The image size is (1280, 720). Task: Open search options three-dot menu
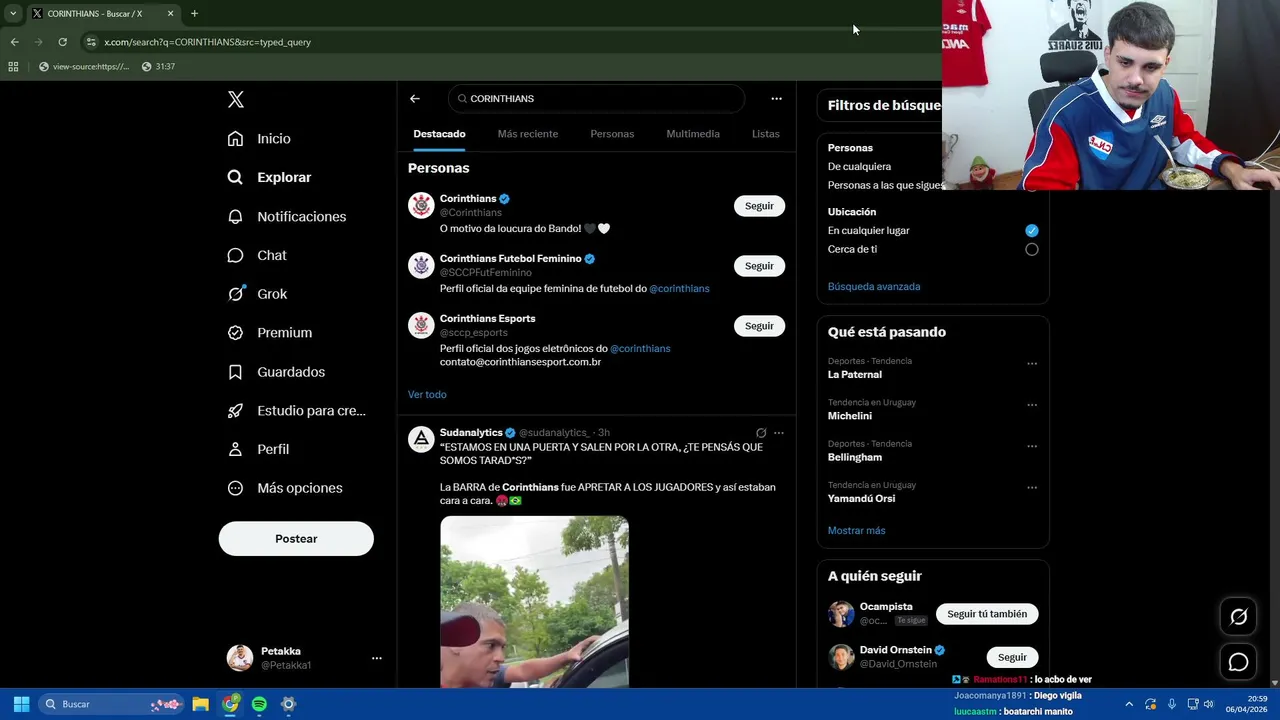pos(776,99)
